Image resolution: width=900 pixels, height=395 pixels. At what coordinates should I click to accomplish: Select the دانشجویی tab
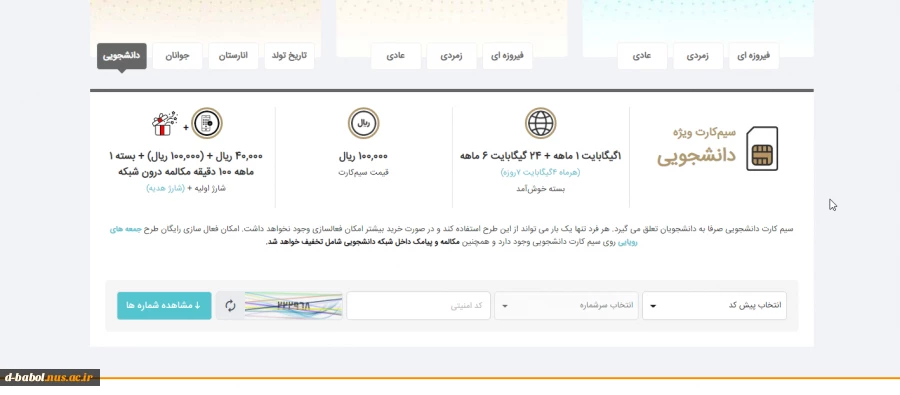click(122, 56)
